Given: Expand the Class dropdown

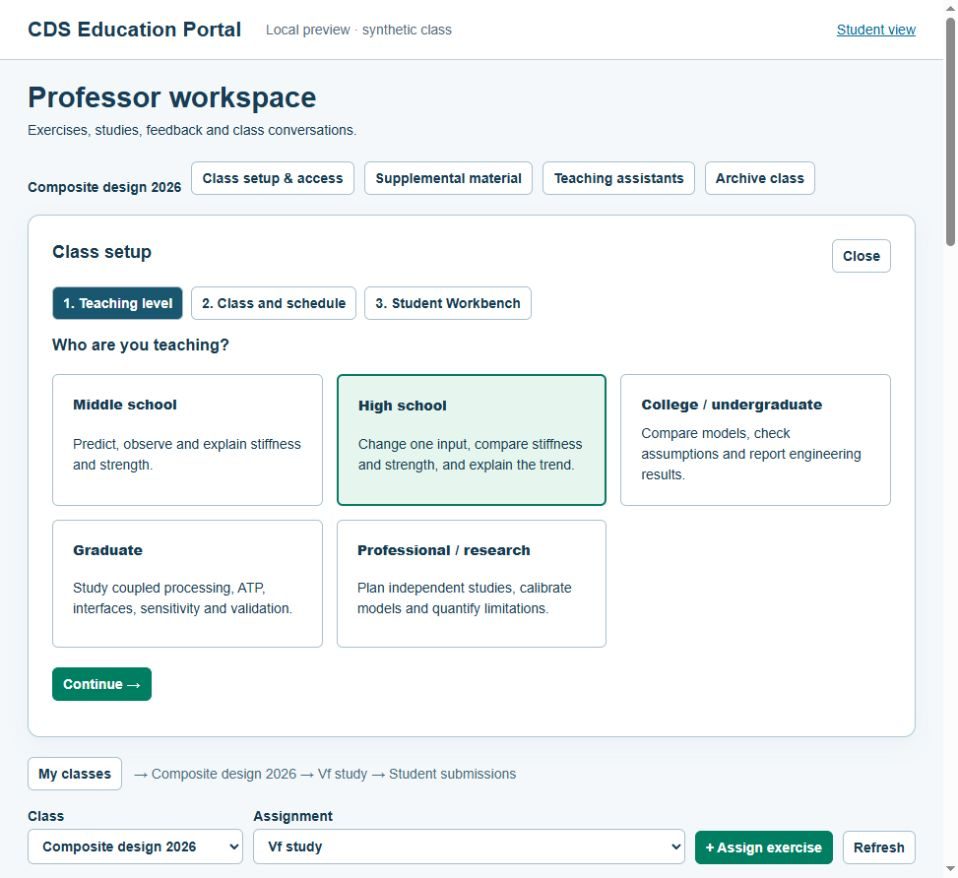Looking at the screenshot, I should click(x=135, y=847).
